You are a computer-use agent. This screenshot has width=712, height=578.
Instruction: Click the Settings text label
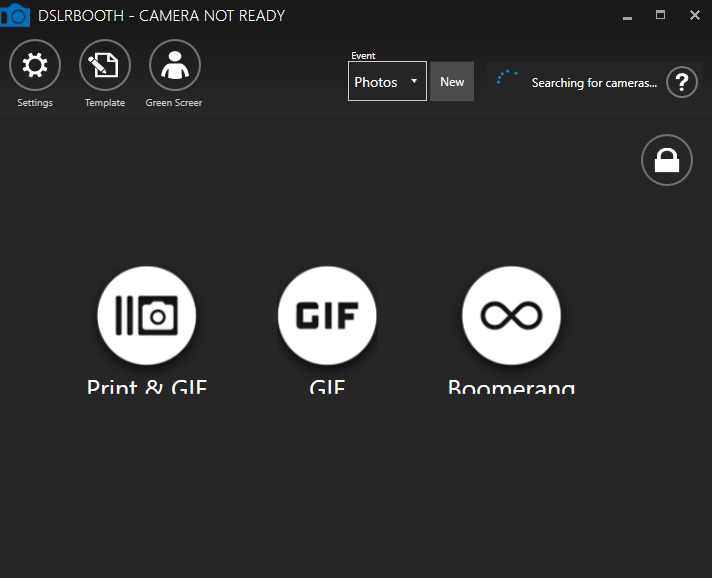click(x=35, y=103)
